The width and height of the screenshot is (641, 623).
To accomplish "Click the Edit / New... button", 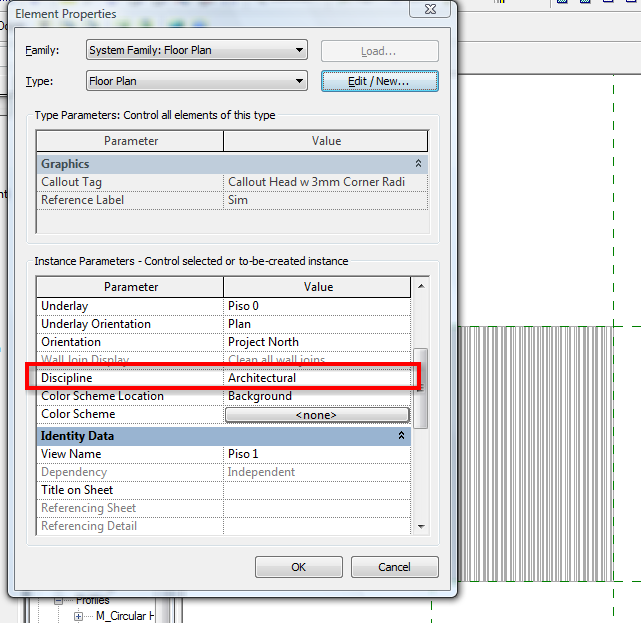I will (379, 81).
